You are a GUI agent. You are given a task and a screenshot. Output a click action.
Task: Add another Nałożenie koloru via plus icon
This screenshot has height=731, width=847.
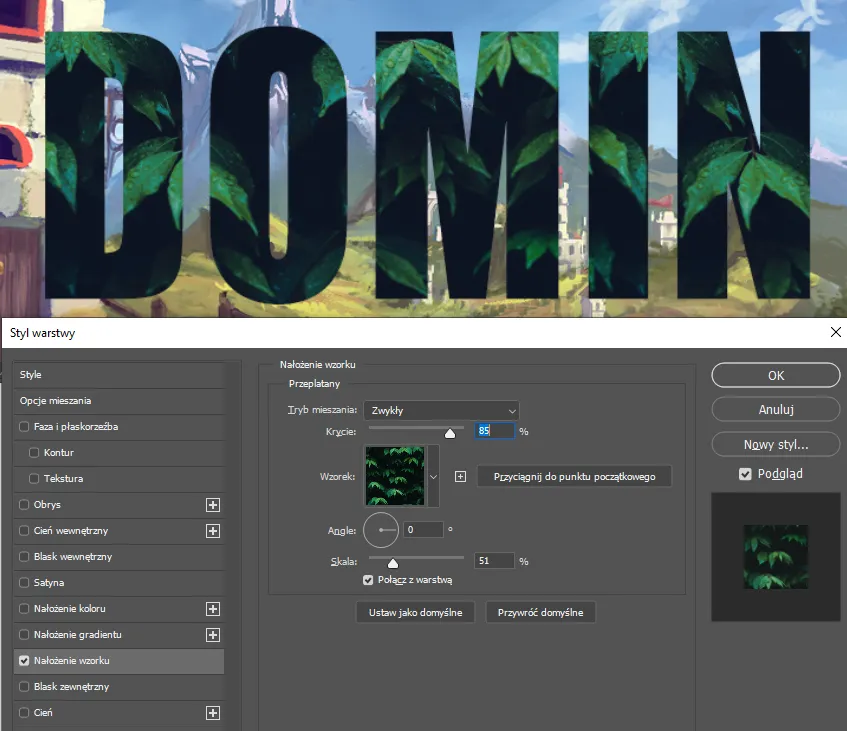(x=212, y=609)
